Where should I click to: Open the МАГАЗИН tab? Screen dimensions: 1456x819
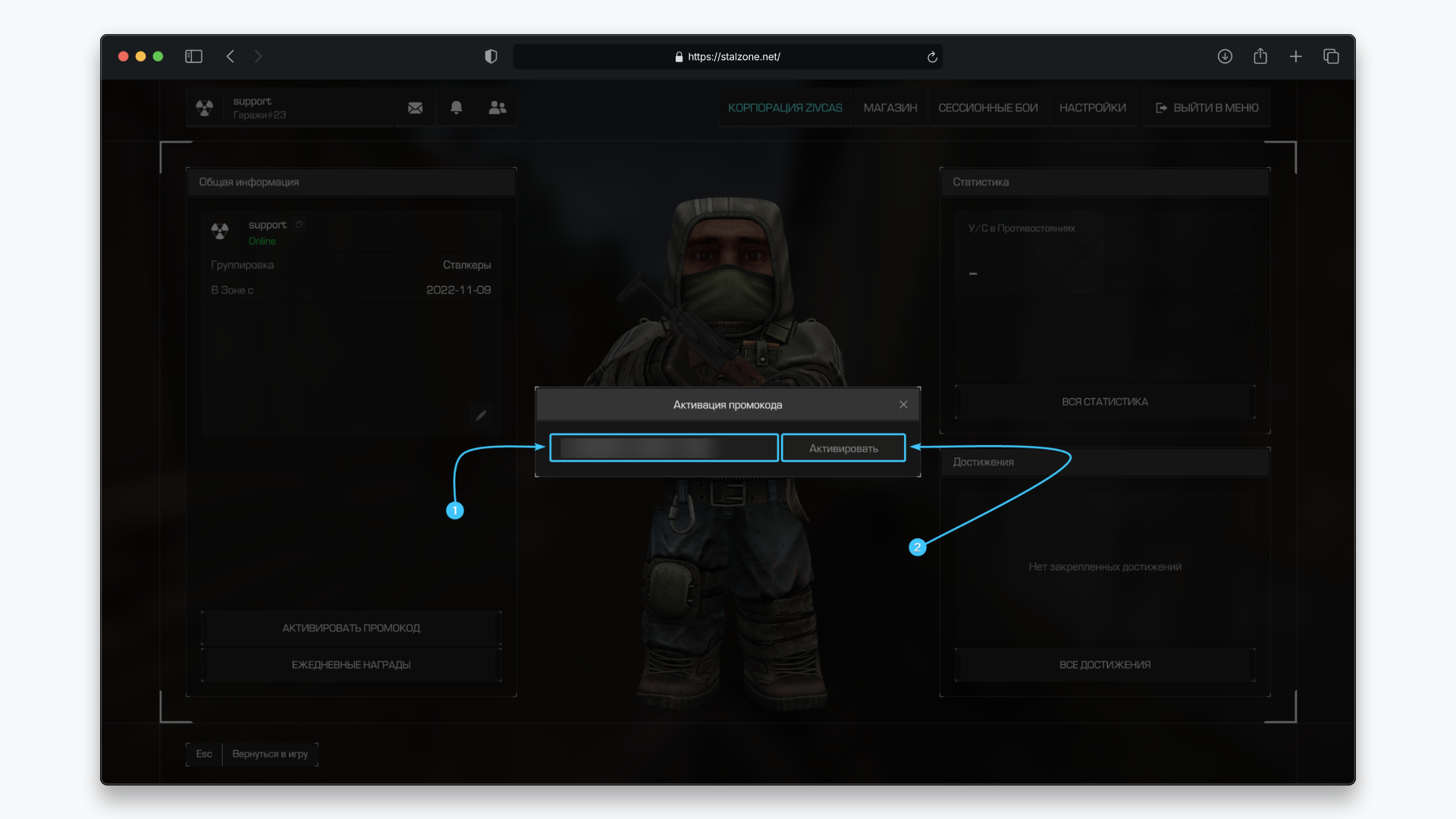point(890,108)
